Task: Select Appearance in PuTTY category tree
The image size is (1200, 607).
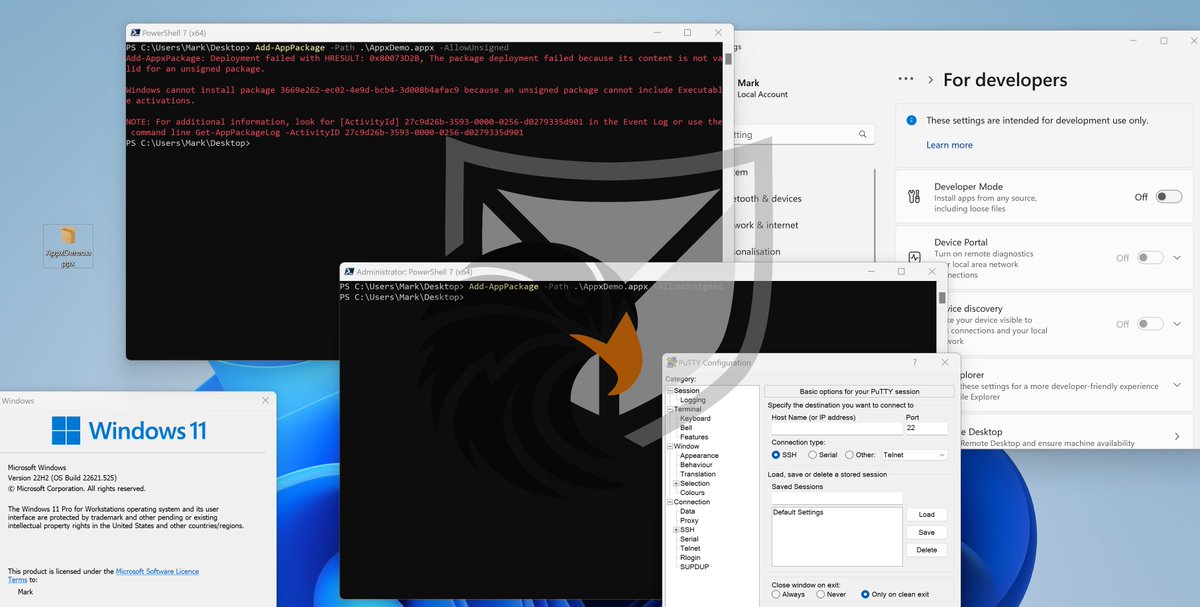Action: (x=699, y=456)
